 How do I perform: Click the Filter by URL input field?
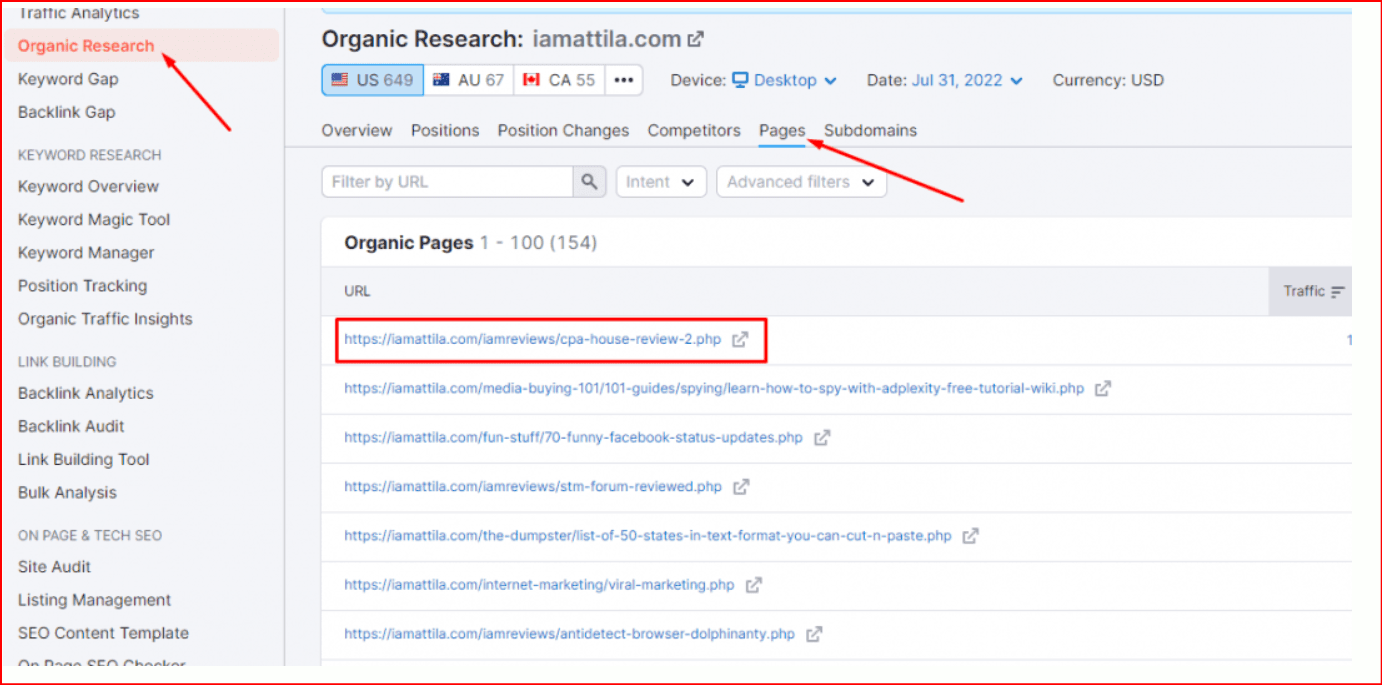point(447,182)
